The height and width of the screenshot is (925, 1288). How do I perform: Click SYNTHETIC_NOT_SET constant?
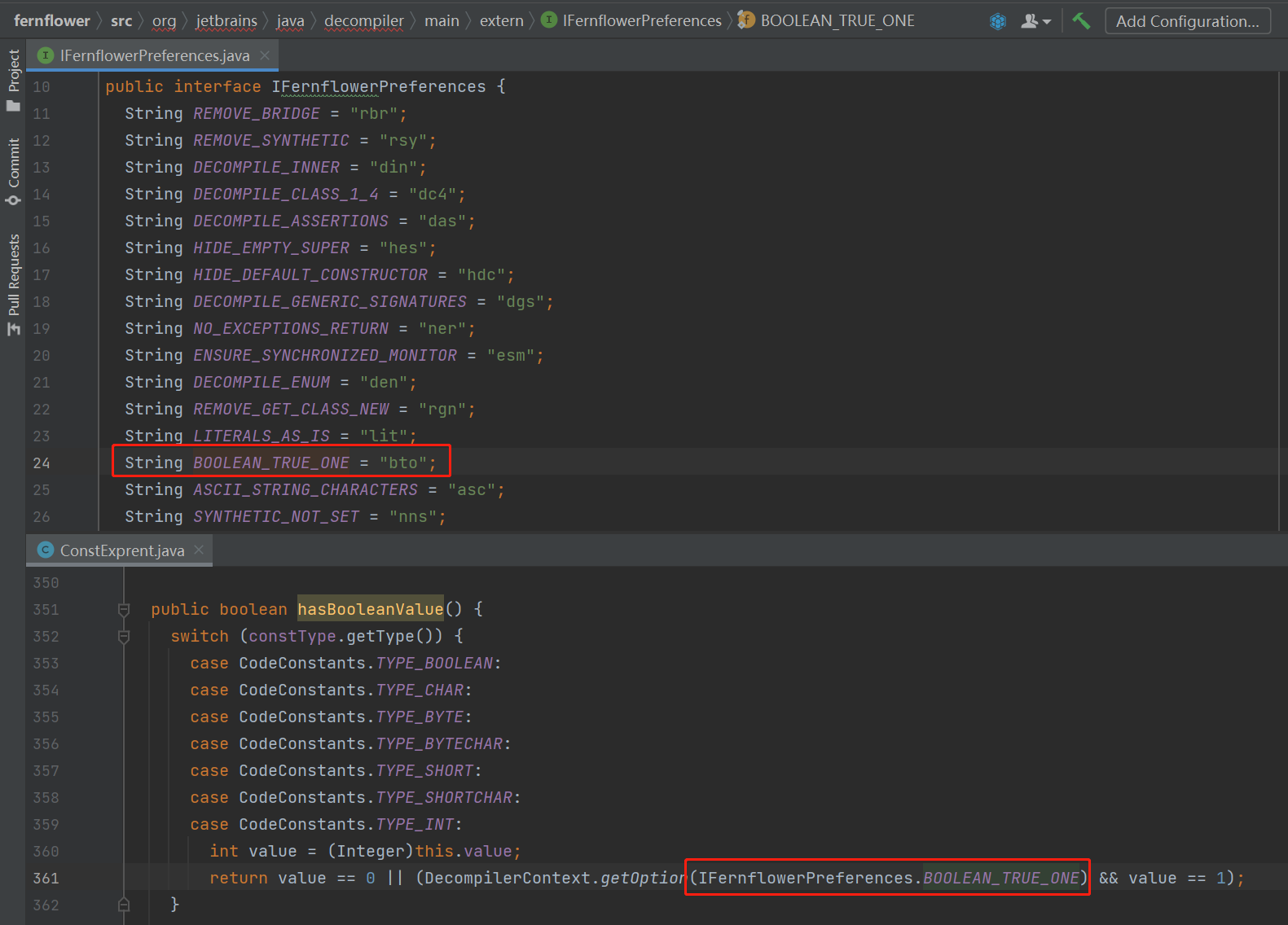(276, 516)
